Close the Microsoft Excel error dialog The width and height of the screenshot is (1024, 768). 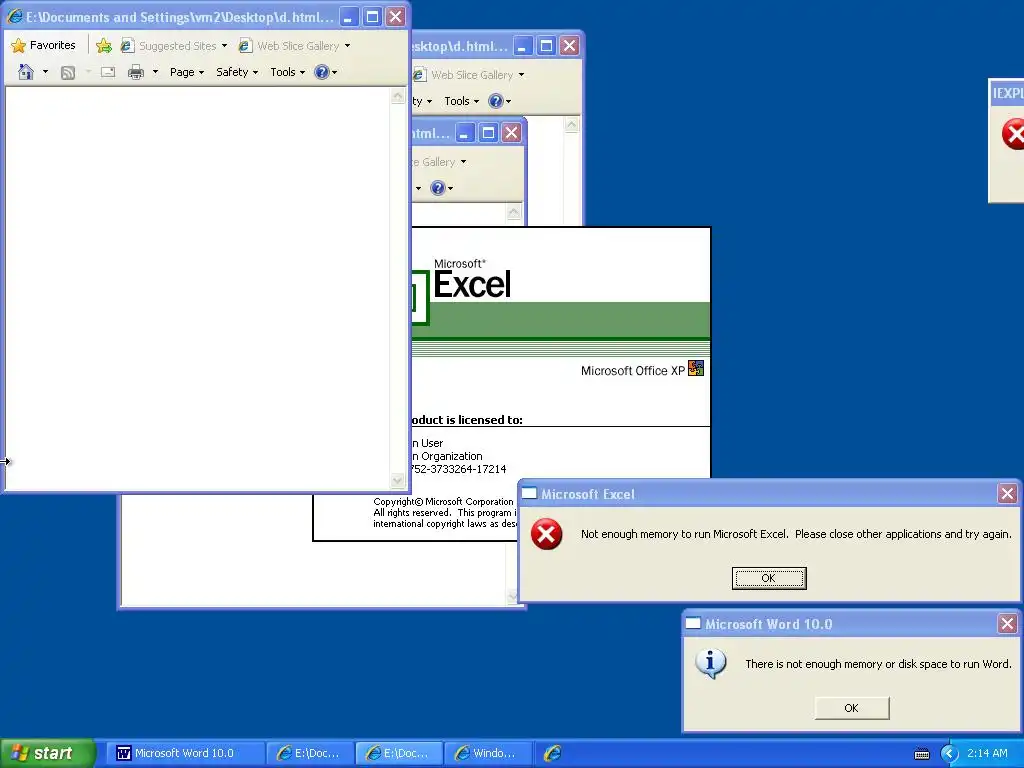[x=1007, y=494]
